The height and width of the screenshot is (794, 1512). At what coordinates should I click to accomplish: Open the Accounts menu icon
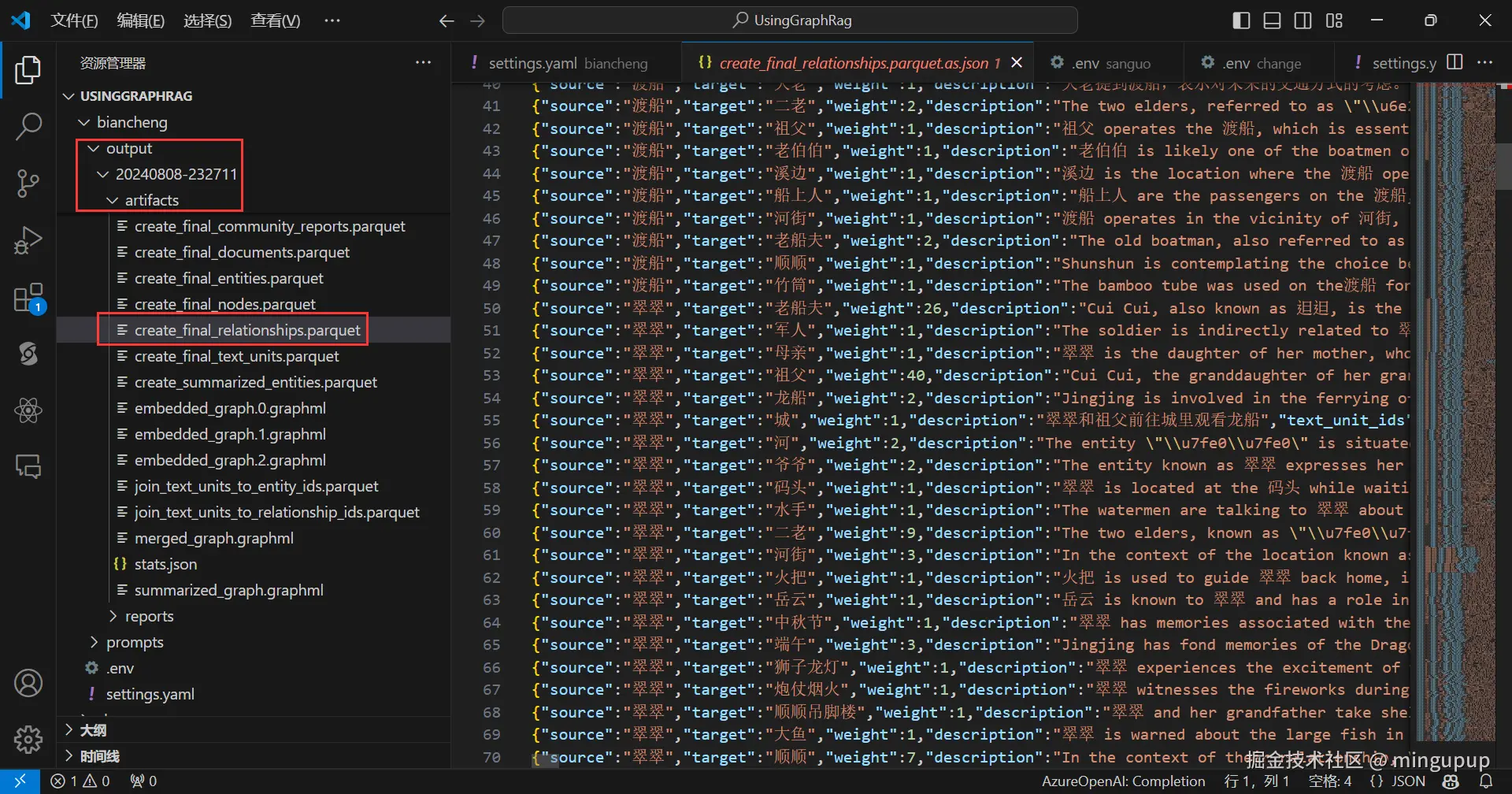tap(28, 683)
